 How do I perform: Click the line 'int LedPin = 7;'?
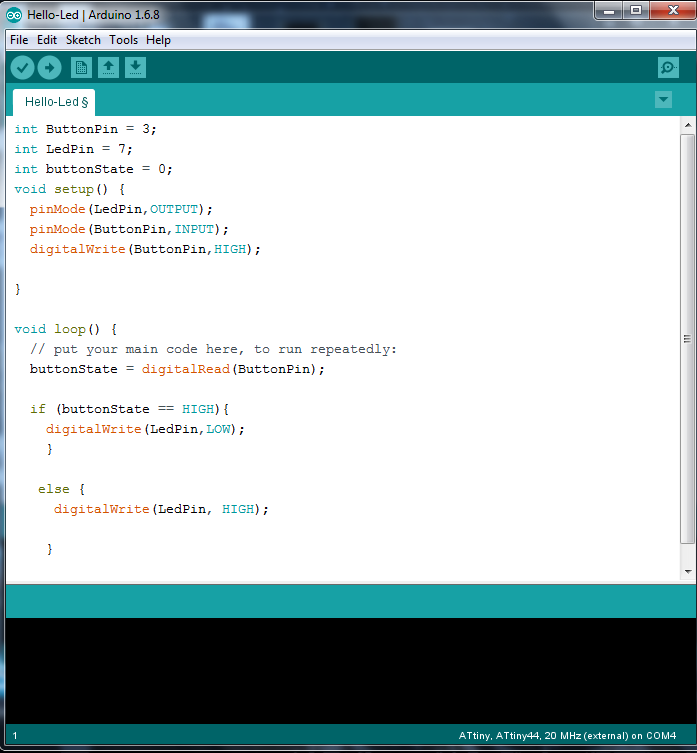pos(73,149)
